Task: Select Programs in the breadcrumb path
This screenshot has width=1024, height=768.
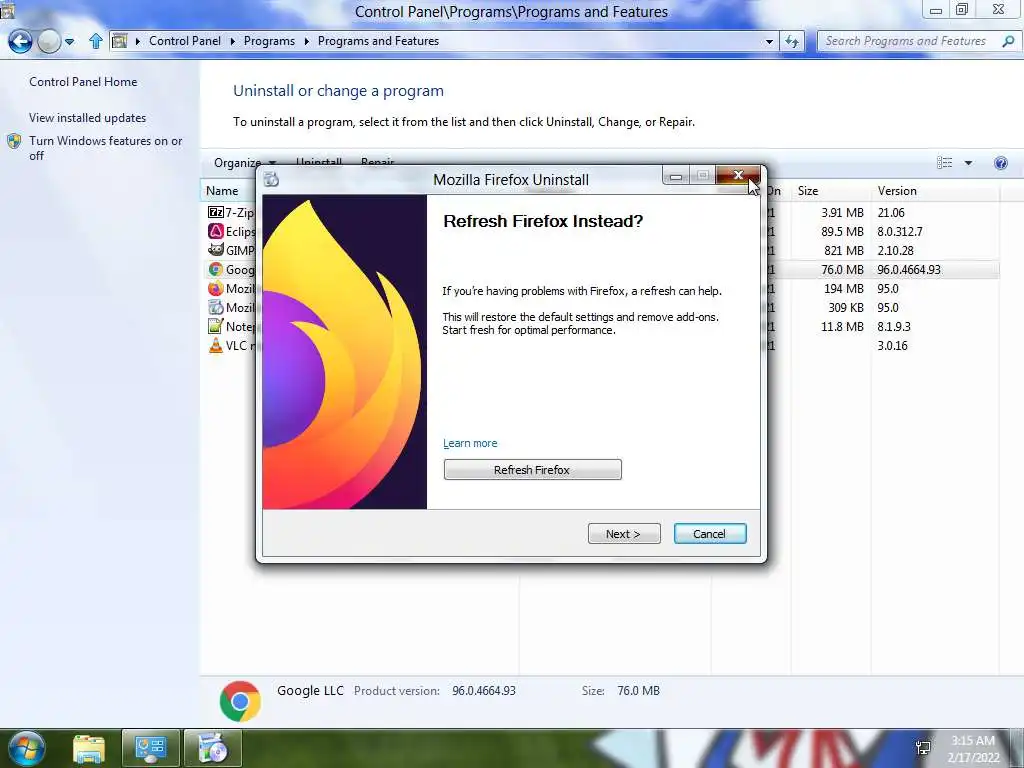Action: click(x=269, y=40)
